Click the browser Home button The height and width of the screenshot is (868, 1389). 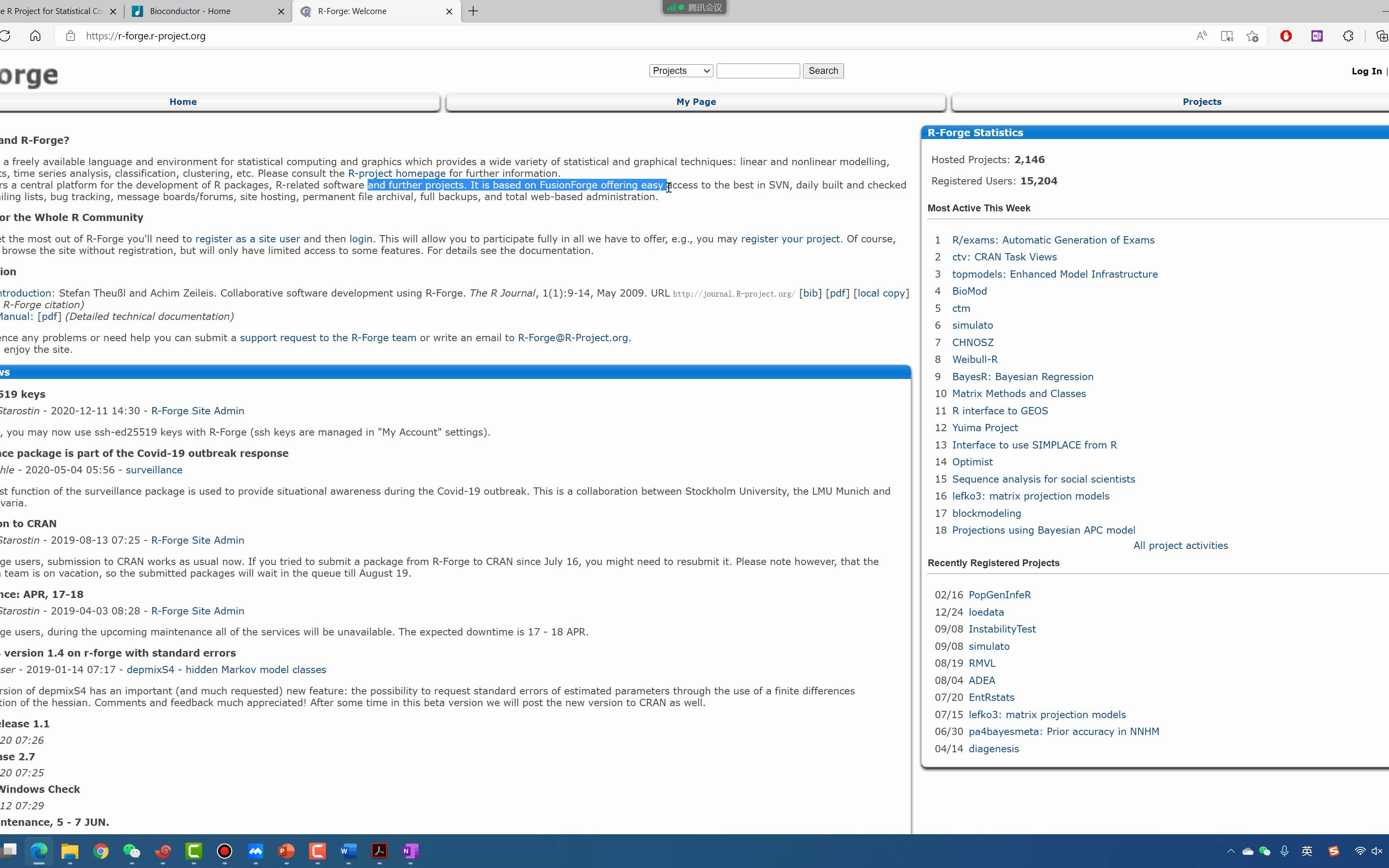tap(36, 36)
